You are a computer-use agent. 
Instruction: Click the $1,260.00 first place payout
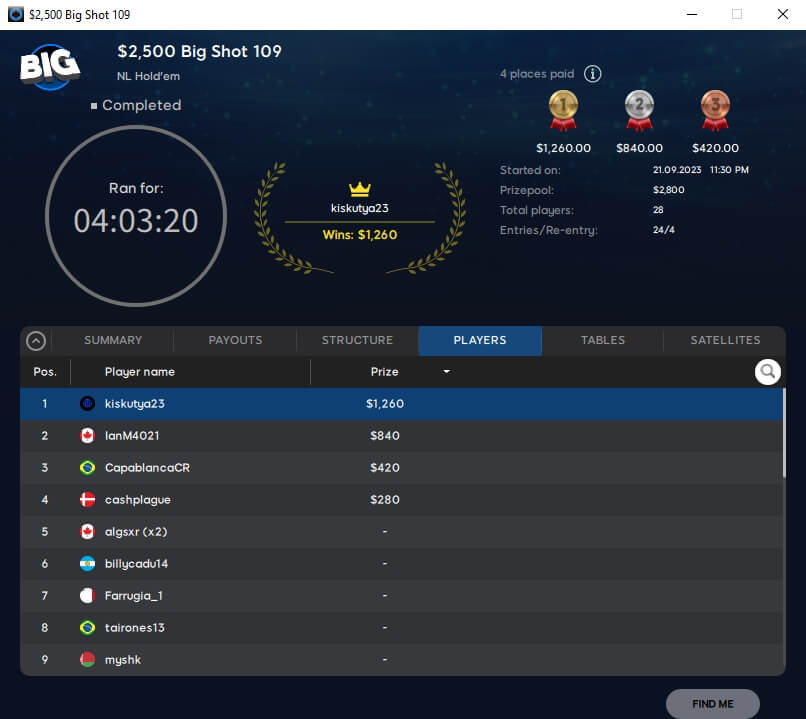click(563, 148)
